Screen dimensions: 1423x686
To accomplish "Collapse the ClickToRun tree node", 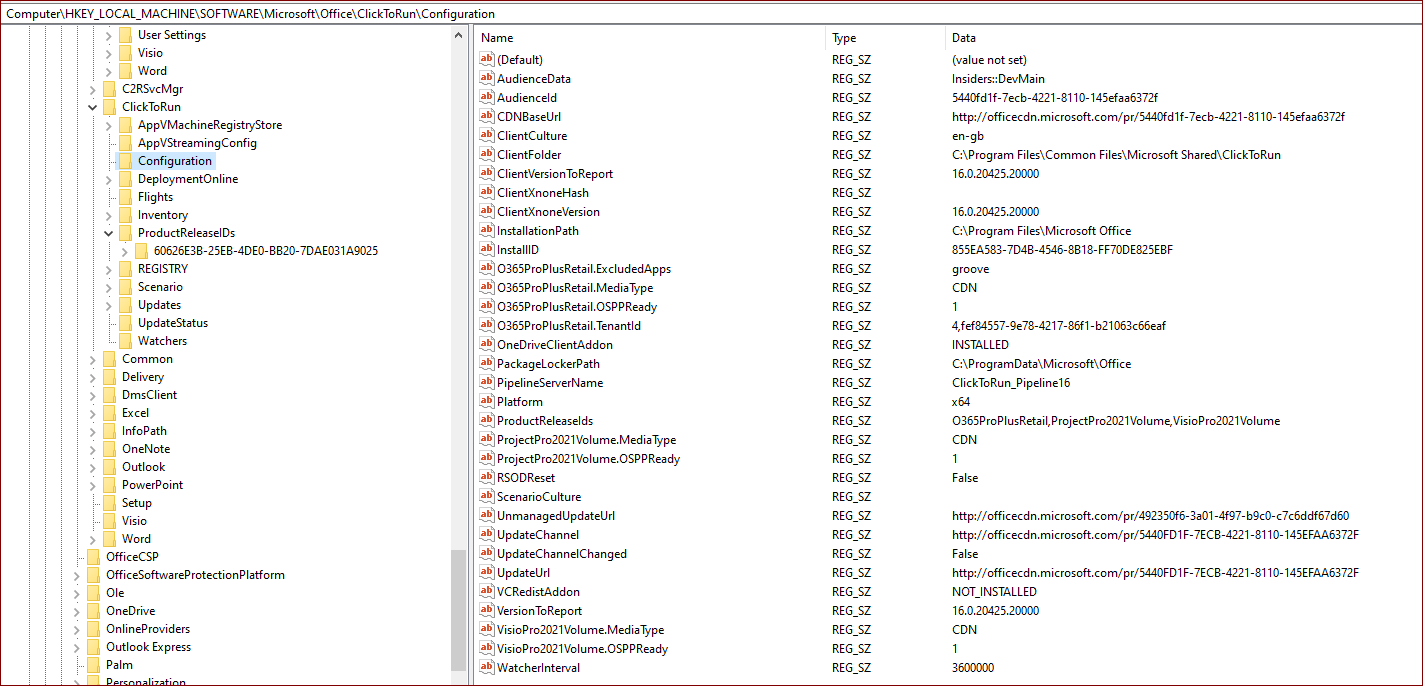I will pyautogui.click(x=93, y=107).
